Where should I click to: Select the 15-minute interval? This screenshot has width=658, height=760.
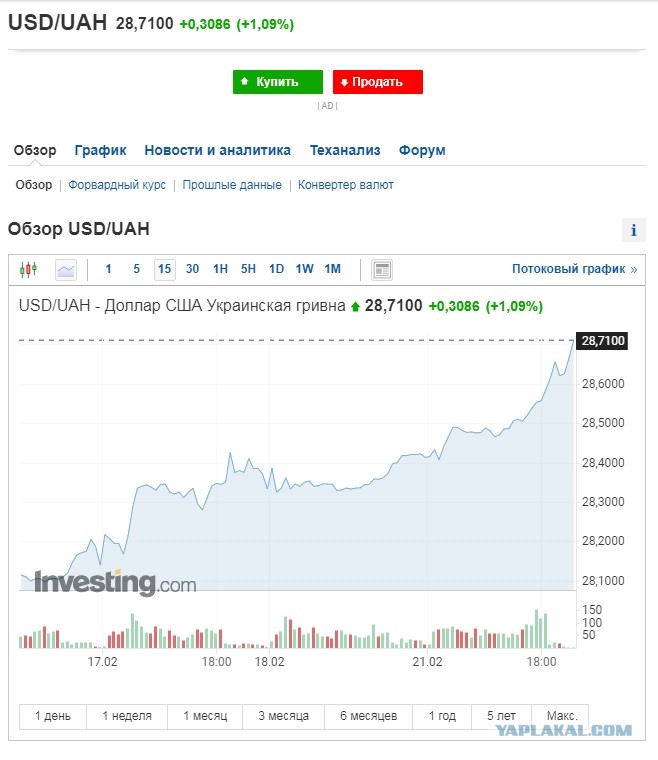point(164,269)
